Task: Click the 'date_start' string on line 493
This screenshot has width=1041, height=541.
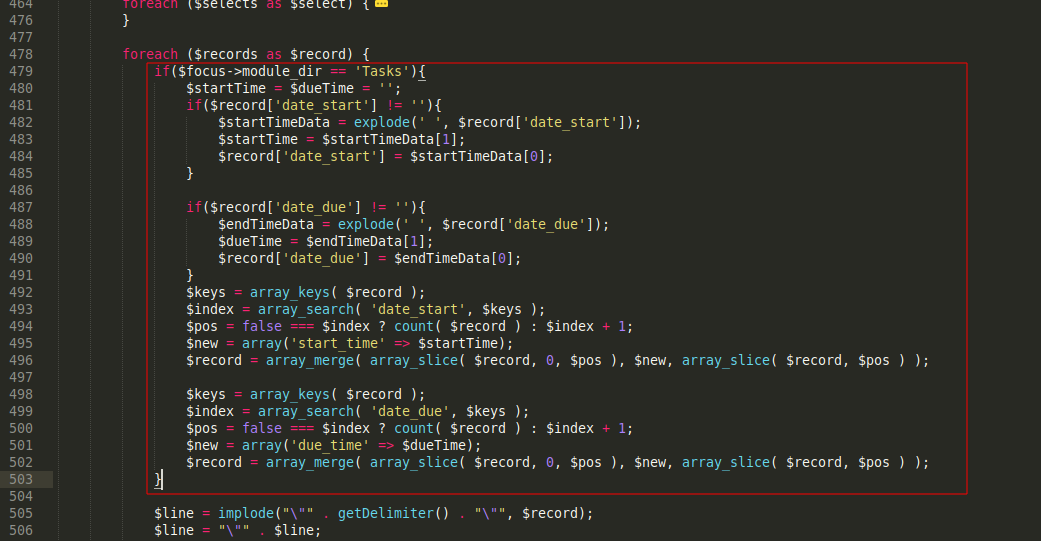Action: (x=418, y=310)
